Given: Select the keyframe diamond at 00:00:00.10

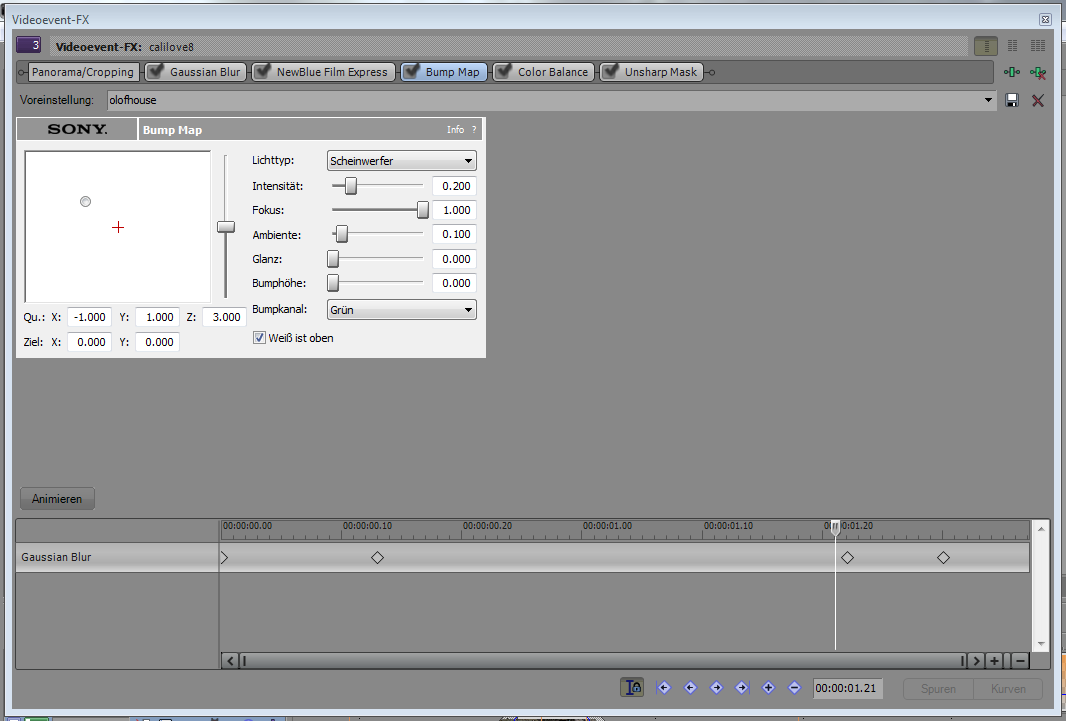Looking at the screenshot, I should click(x=377, y=558).
